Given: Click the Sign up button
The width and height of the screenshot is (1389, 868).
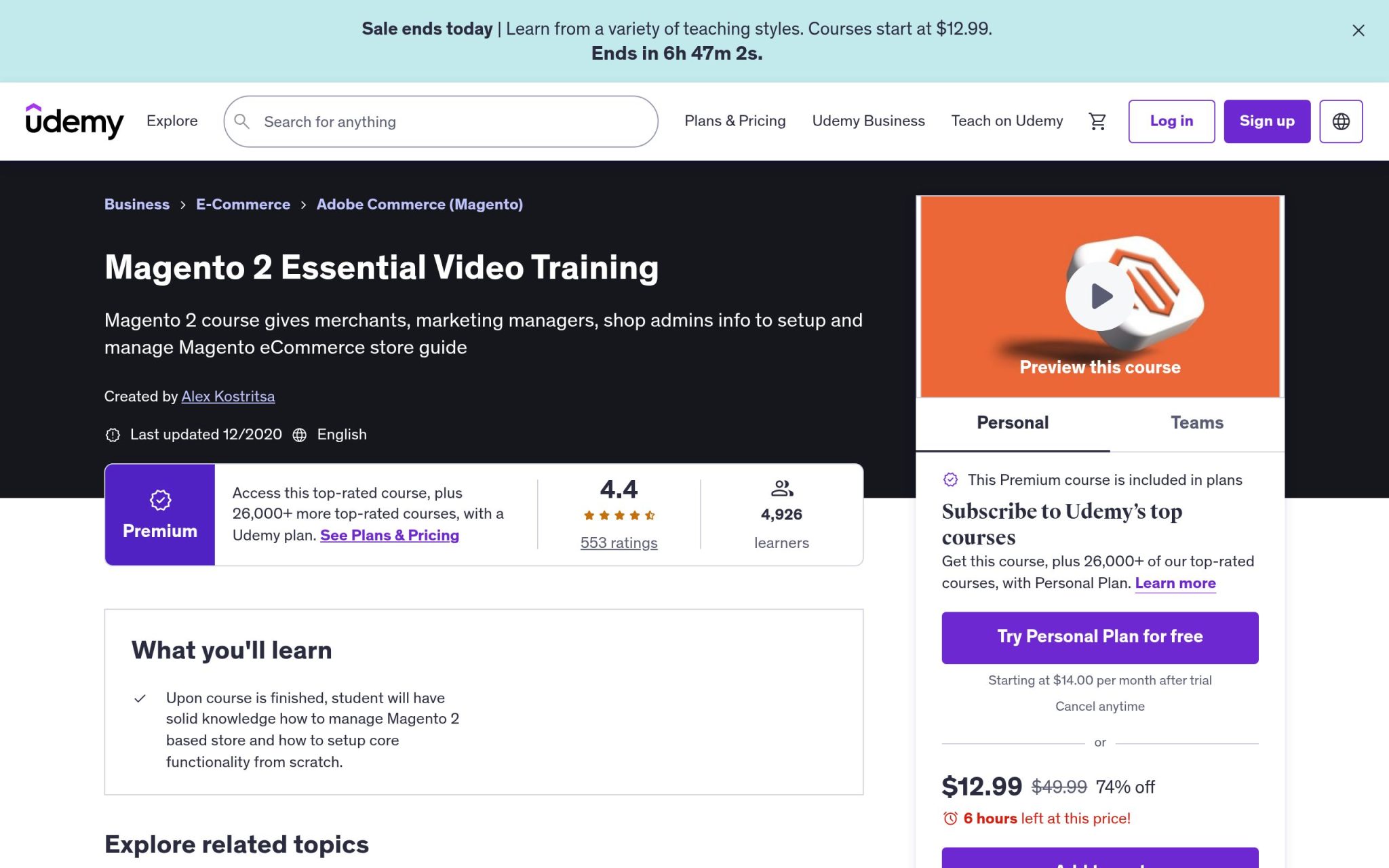Looking at the screenshot, I should pos(1267,121).
